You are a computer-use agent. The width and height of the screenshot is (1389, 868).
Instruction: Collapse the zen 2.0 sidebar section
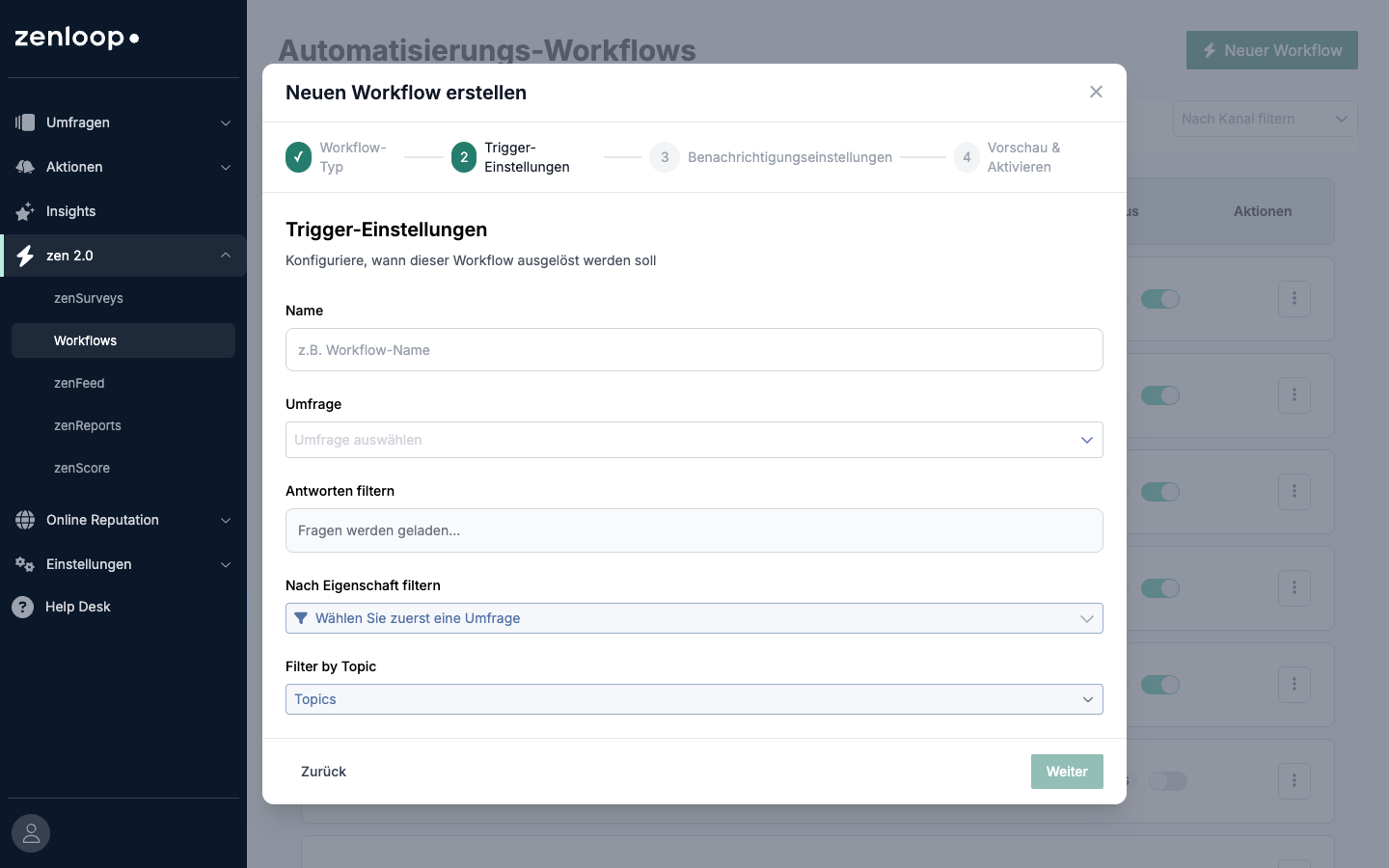tap(225, 256)
